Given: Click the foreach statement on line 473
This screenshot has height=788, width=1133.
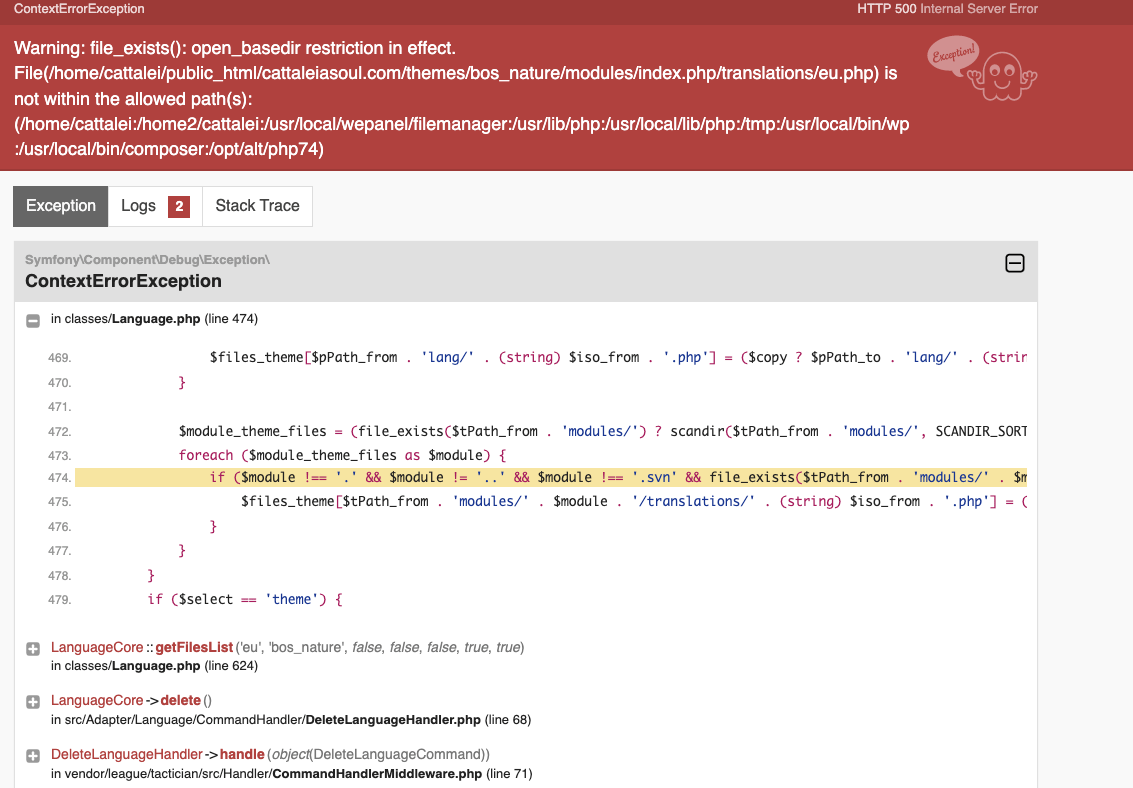Looking at the screenshot, I should click(x=343, y=455).
